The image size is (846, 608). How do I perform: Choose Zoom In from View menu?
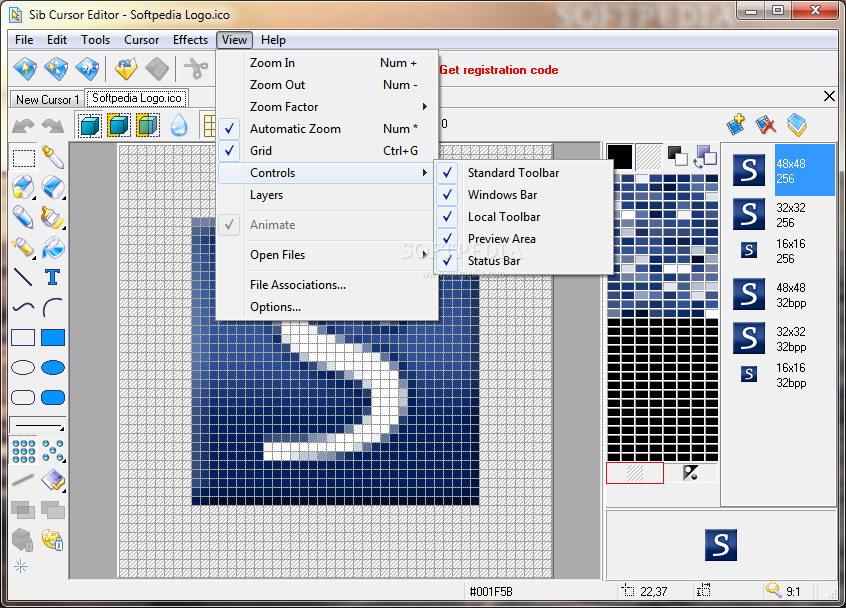[x=327, y=63]
